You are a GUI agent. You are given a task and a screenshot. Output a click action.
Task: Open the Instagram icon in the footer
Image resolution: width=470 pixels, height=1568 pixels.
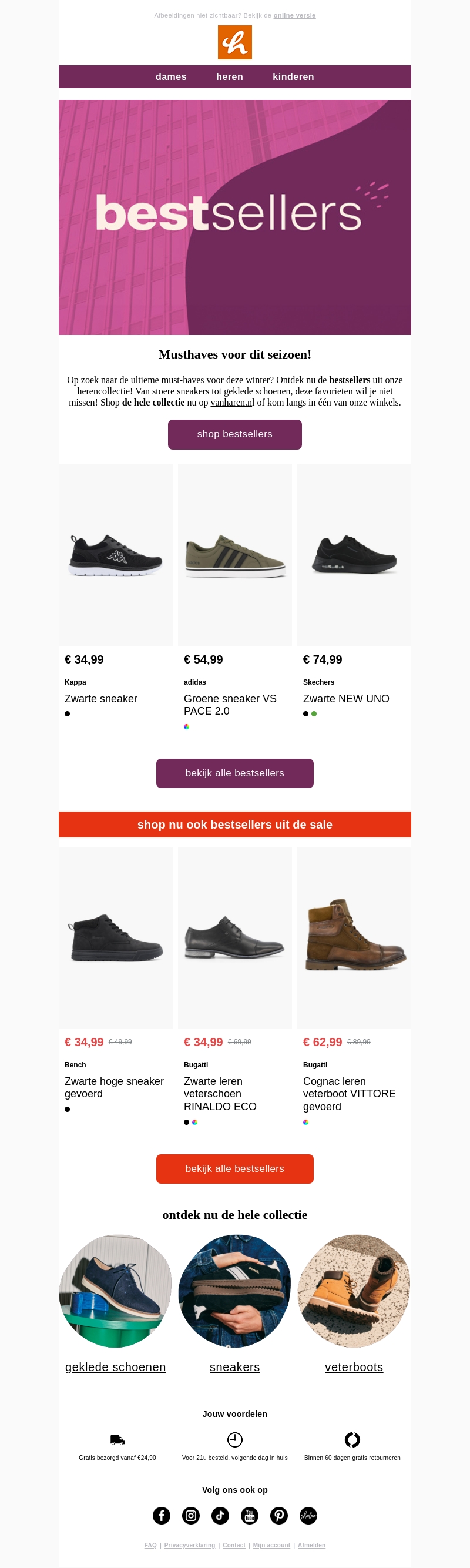(190, 1516)
